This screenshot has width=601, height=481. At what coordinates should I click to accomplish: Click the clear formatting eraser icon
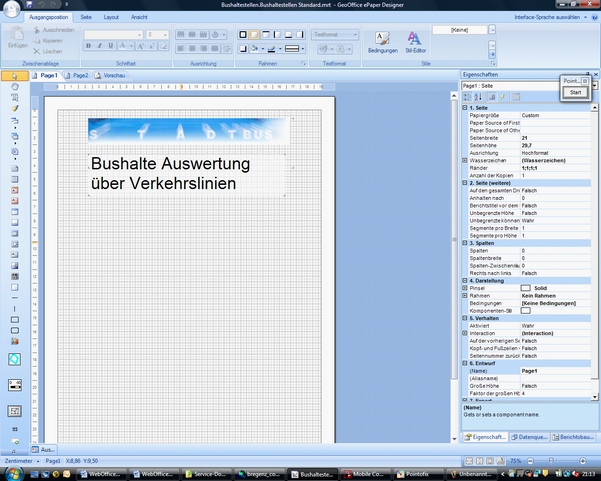pos(164,46)
